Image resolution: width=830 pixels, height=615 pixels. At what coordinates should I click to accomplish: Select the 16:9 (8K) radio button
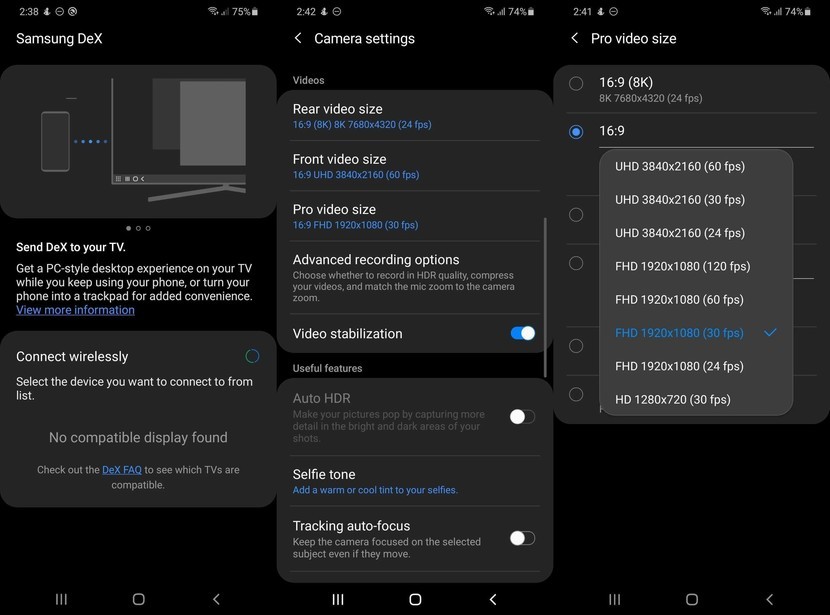coord(577,84)
